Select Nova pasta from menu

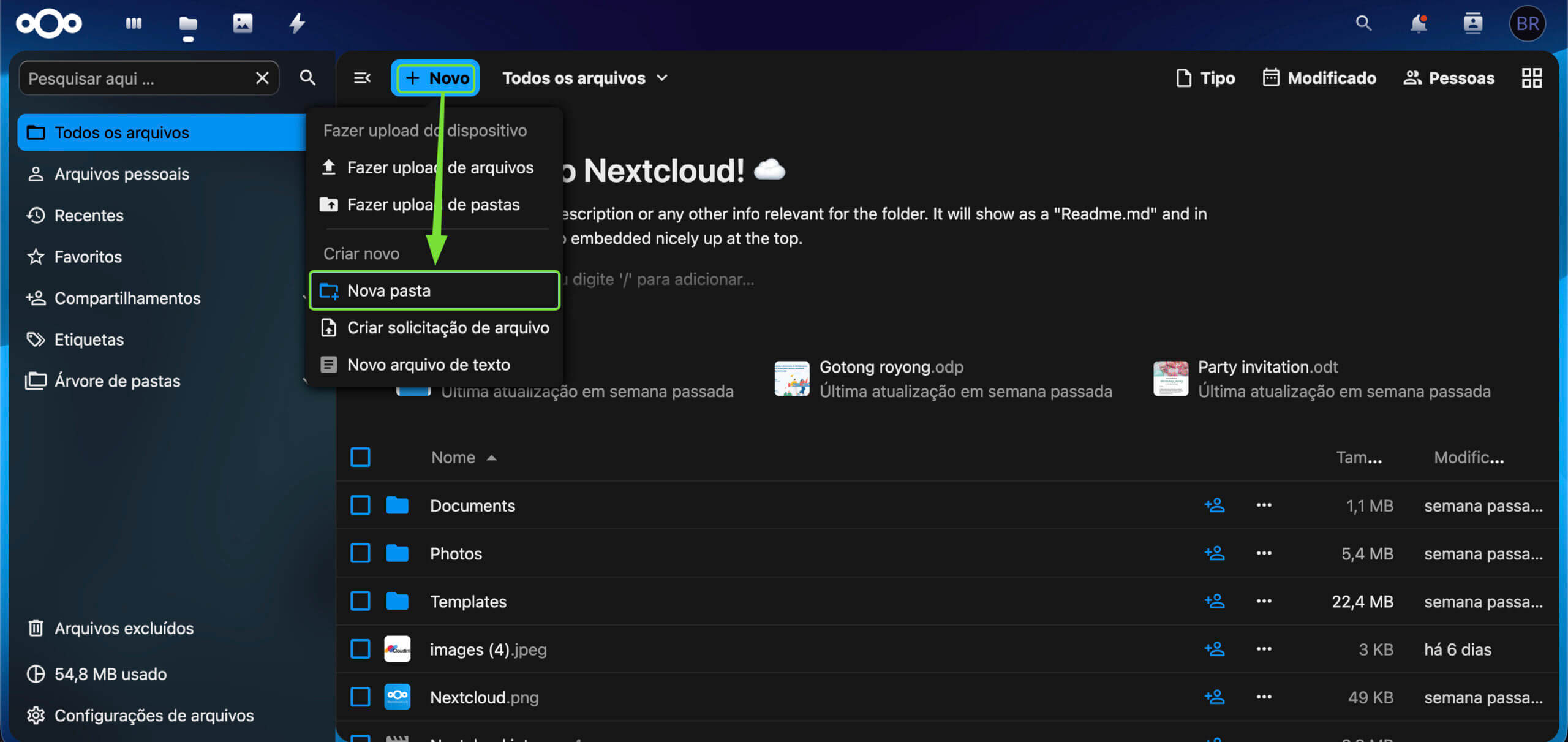(x=434, y=290)
